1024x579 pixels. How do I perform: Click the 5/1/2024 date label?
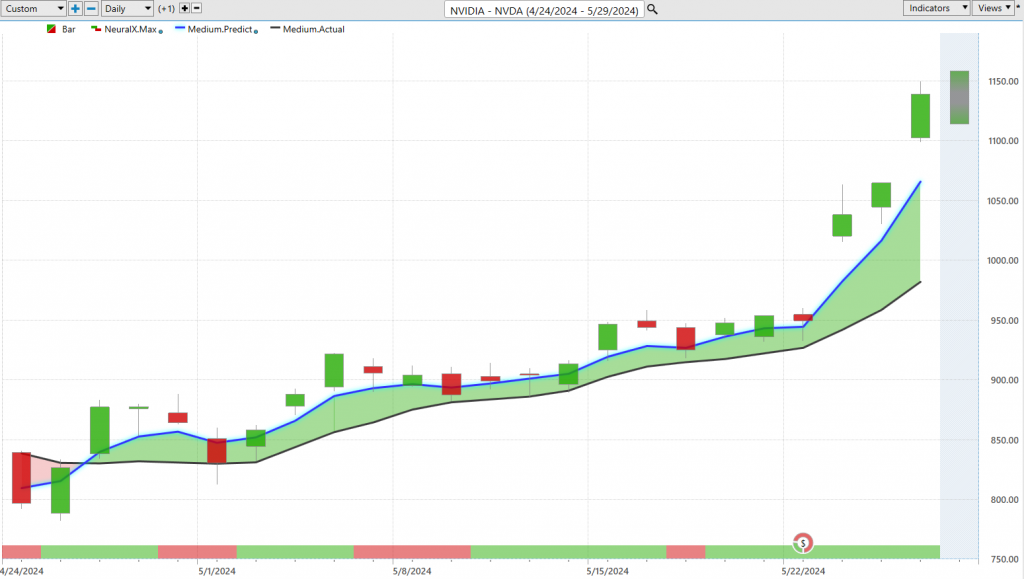pos(217,571)
